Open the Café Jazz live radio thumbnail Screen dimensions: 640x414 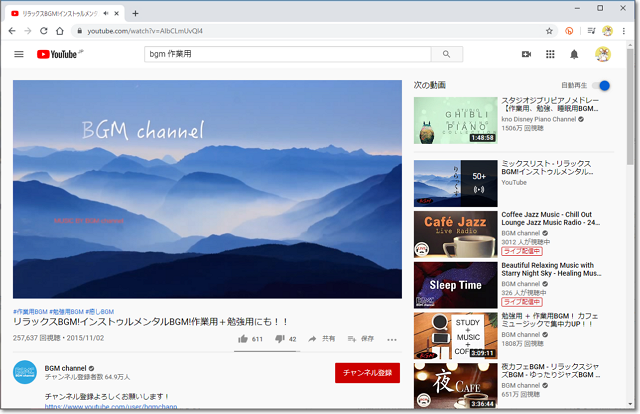[455, 233]
